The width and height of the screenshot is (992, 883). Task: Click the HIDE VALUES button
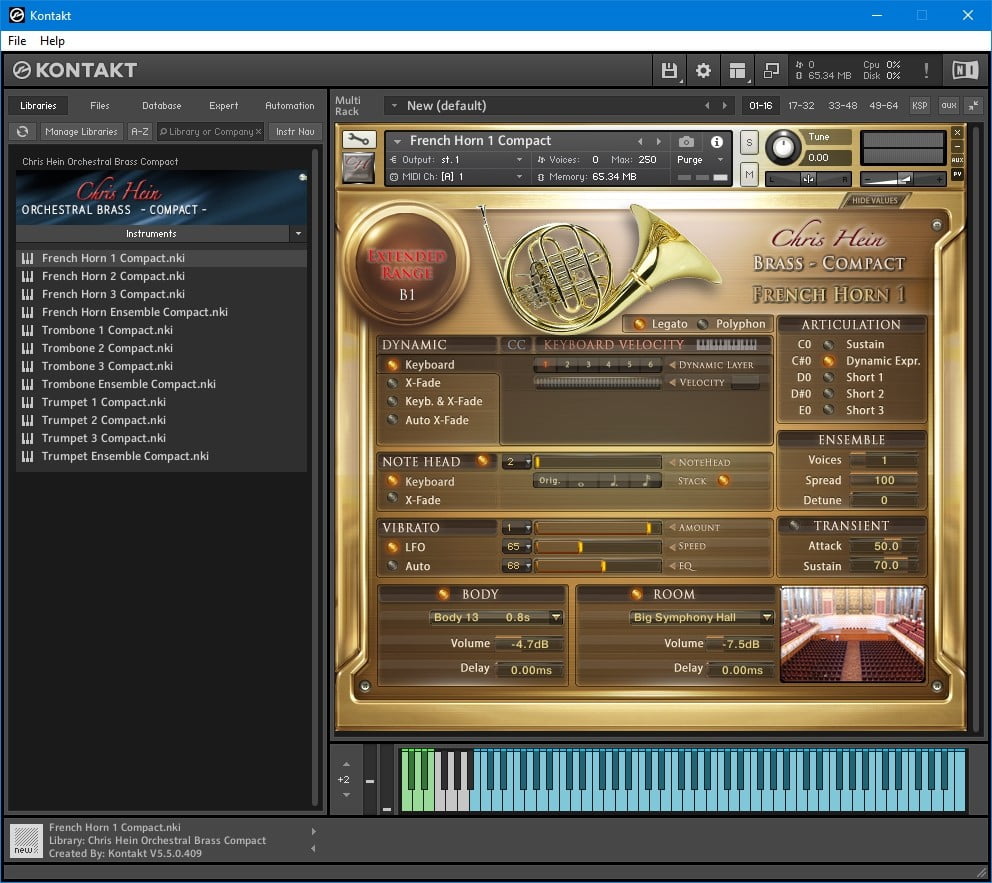point(874,201)
